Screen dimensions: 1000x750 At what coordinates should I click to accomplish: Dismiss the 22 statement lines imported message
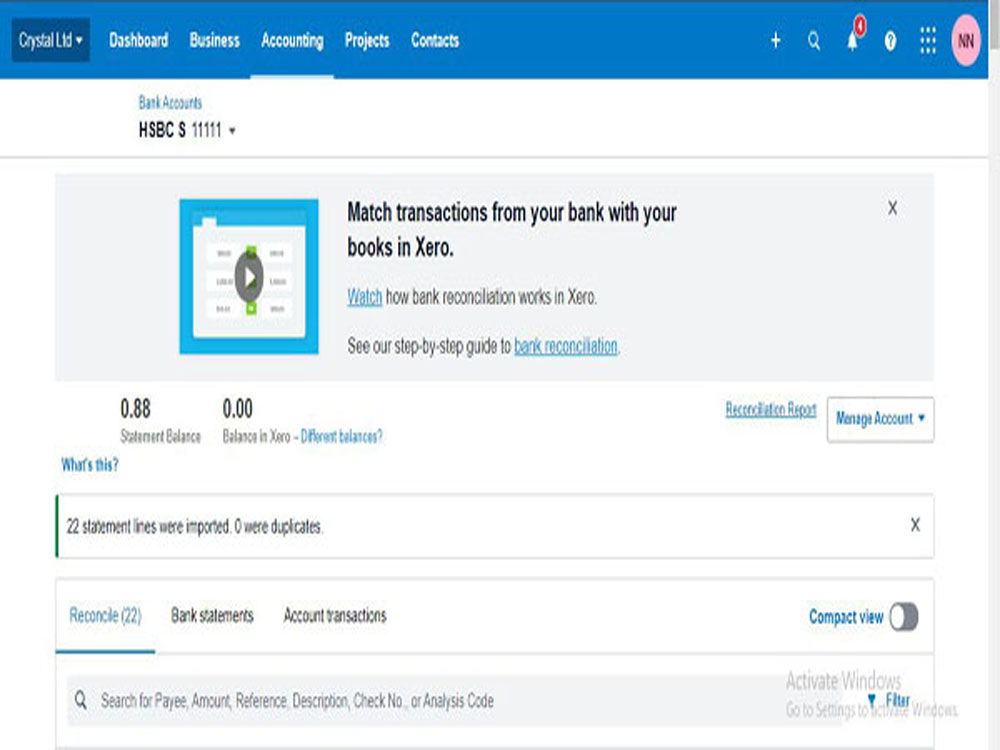915,525
